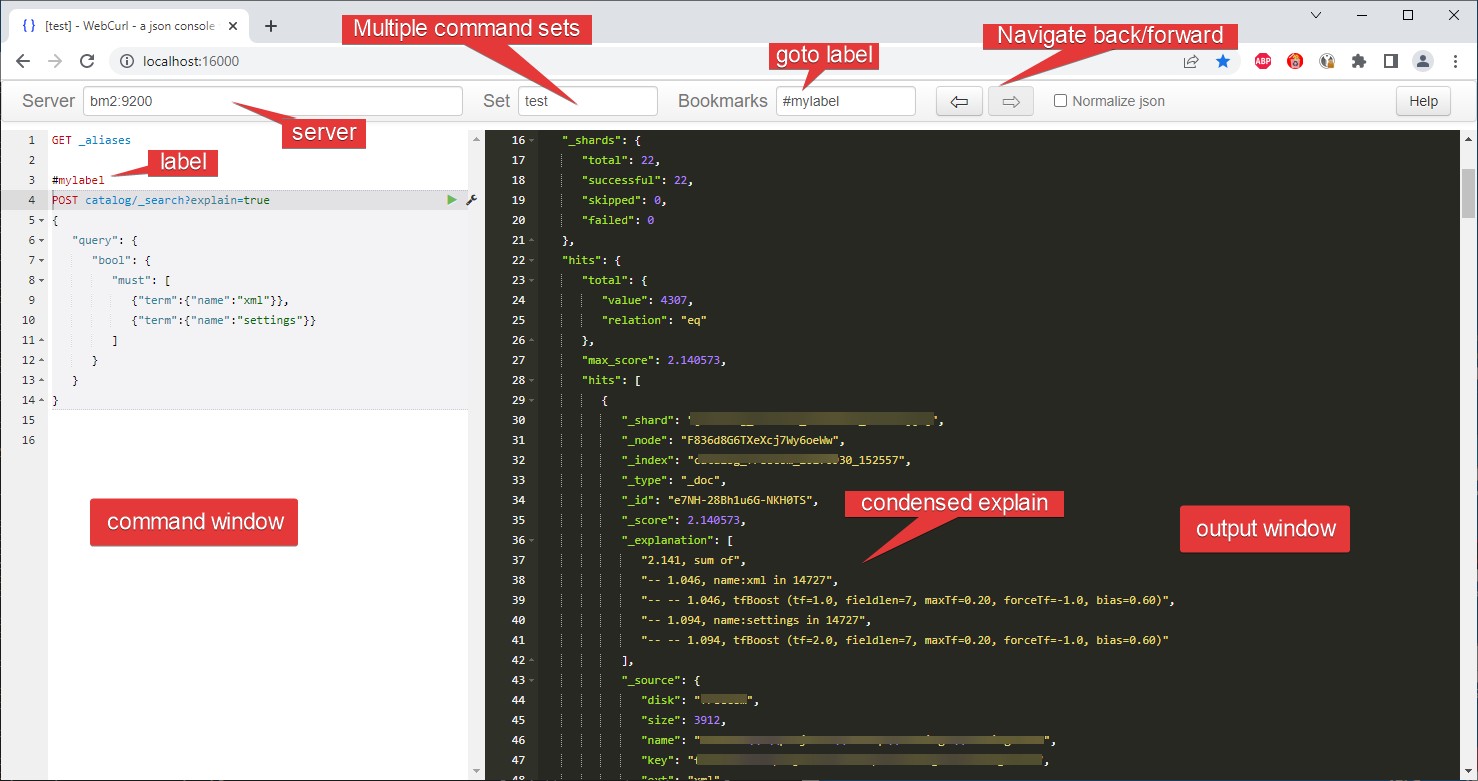This screenshot has width=1478, height=781.
Task: Click the "failed": 0 output line
Action: pyautogui.click(x=618, y=220)
